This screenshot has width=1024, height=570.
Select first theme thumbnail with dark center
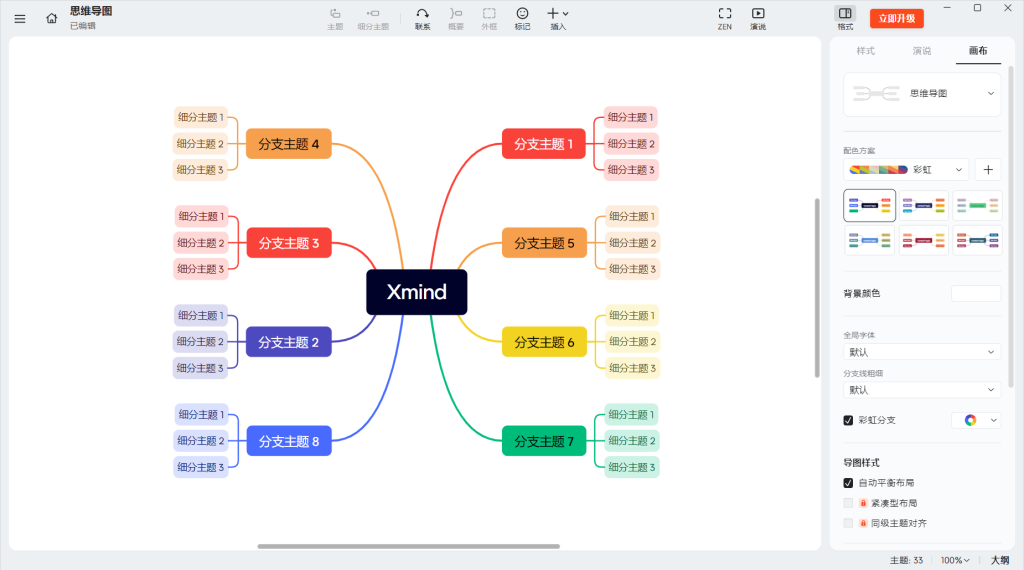coord(869,206)
